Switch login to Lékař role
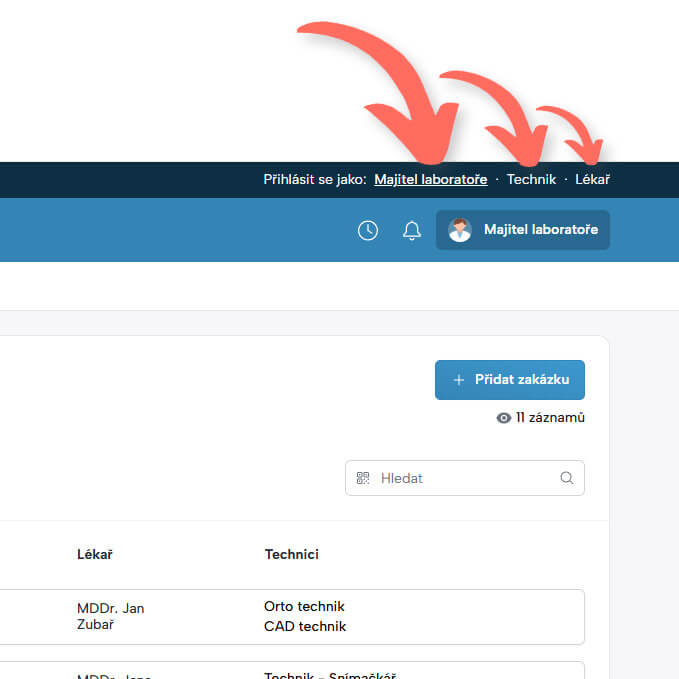This screenshot has height=679, width=679. point(592,180)
